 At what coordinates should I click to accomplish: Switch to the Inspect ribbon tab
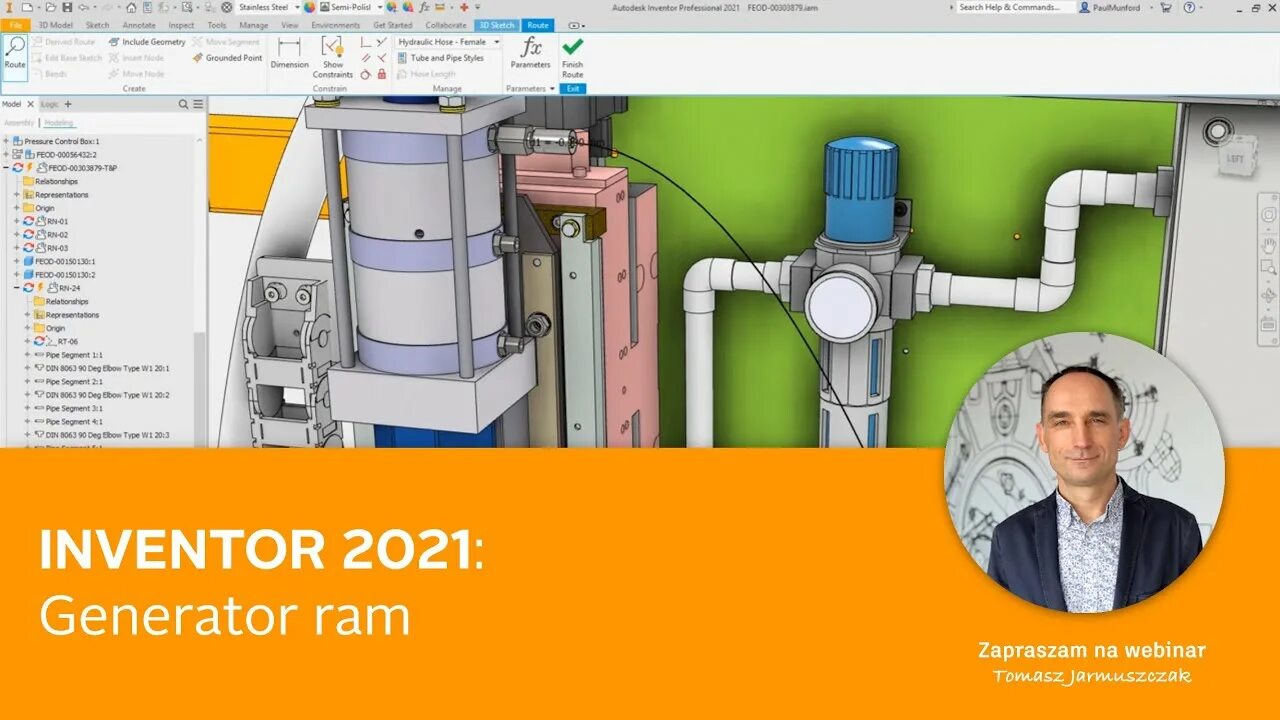[x=182, y=25]
